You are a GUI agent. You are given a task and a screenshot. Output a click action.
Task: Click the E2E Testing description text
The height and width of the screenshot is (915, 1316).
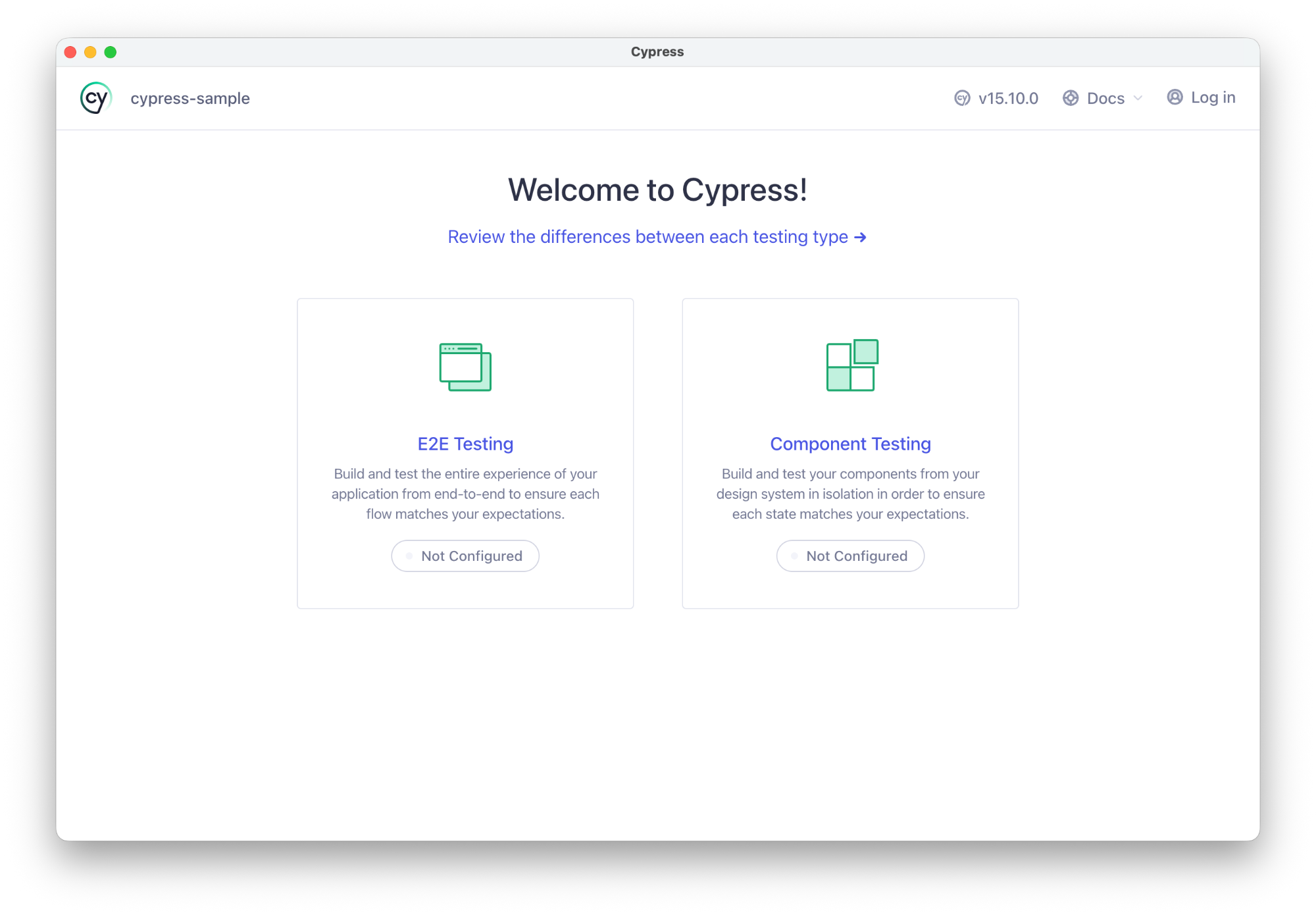pos(465,494)
